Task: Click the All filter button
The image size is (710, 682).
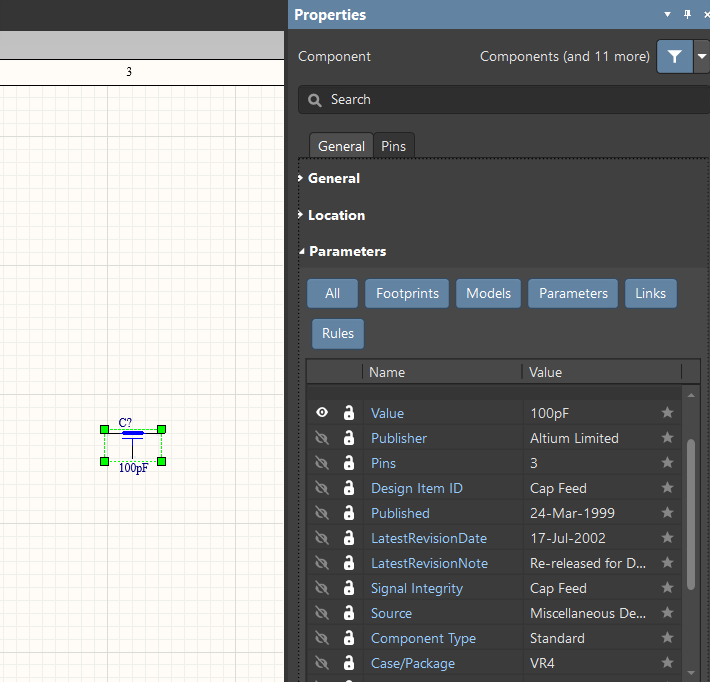Action: point(332,293)
